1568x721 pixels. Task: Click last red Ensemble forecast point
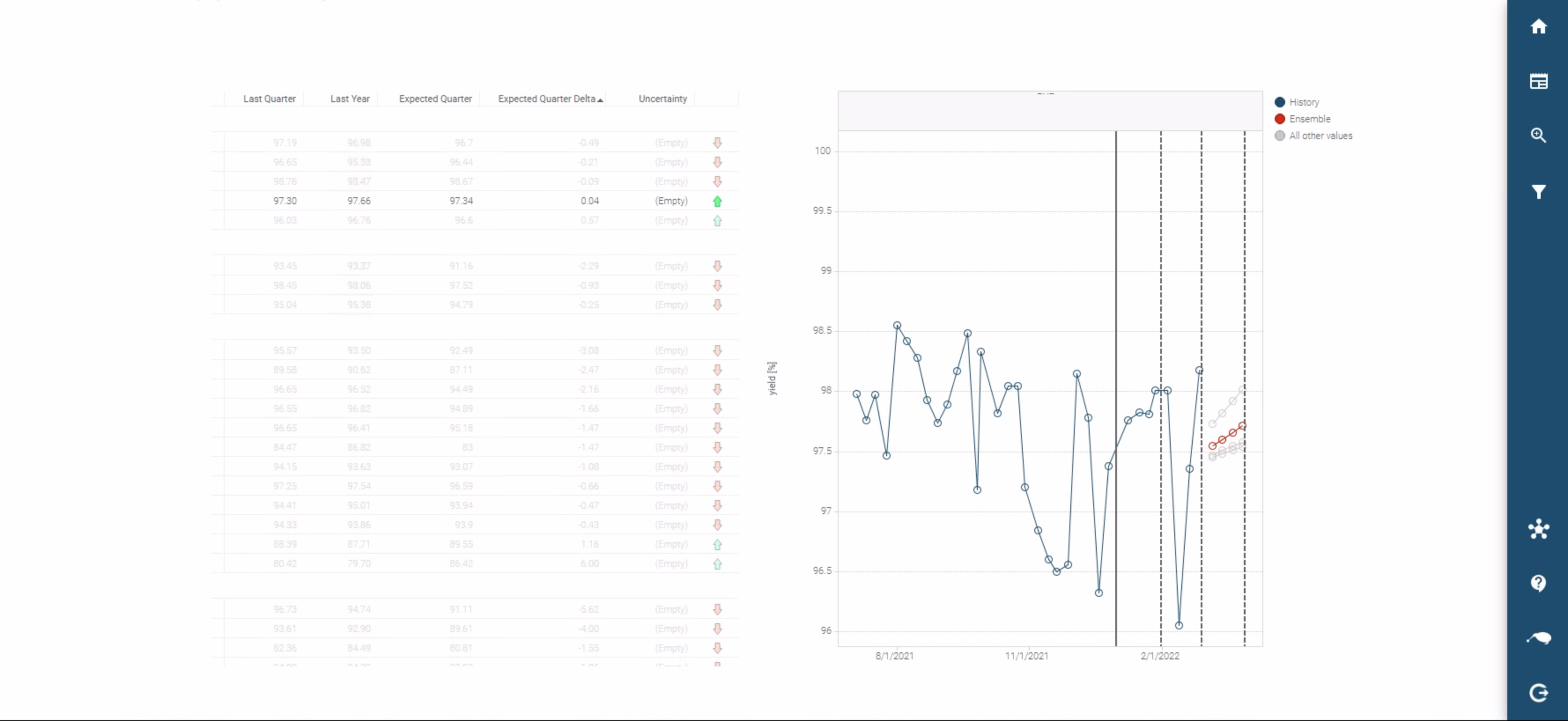[x=1242, y=426]
